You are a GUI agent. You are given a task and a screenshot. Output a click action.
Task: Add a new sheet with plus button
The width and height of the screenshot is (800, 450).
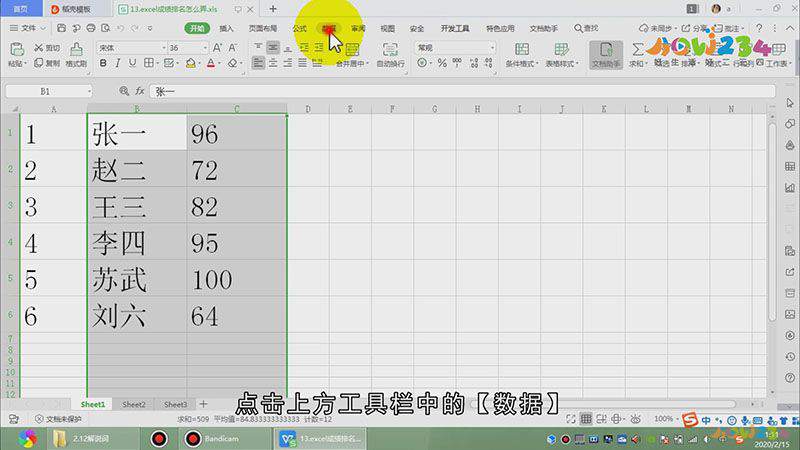[x=203, y=404]
